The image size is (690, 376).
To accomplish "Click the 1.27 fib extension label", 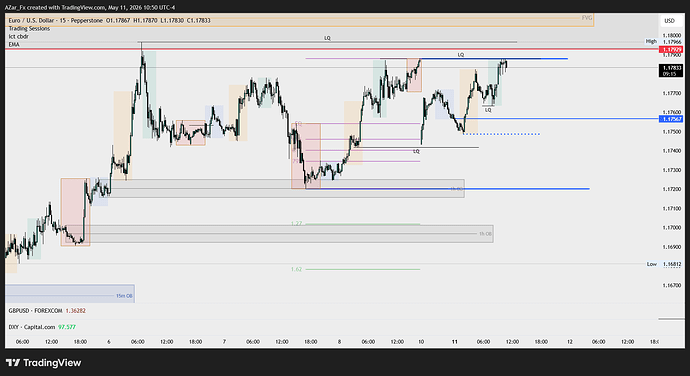I will [296, 224].
